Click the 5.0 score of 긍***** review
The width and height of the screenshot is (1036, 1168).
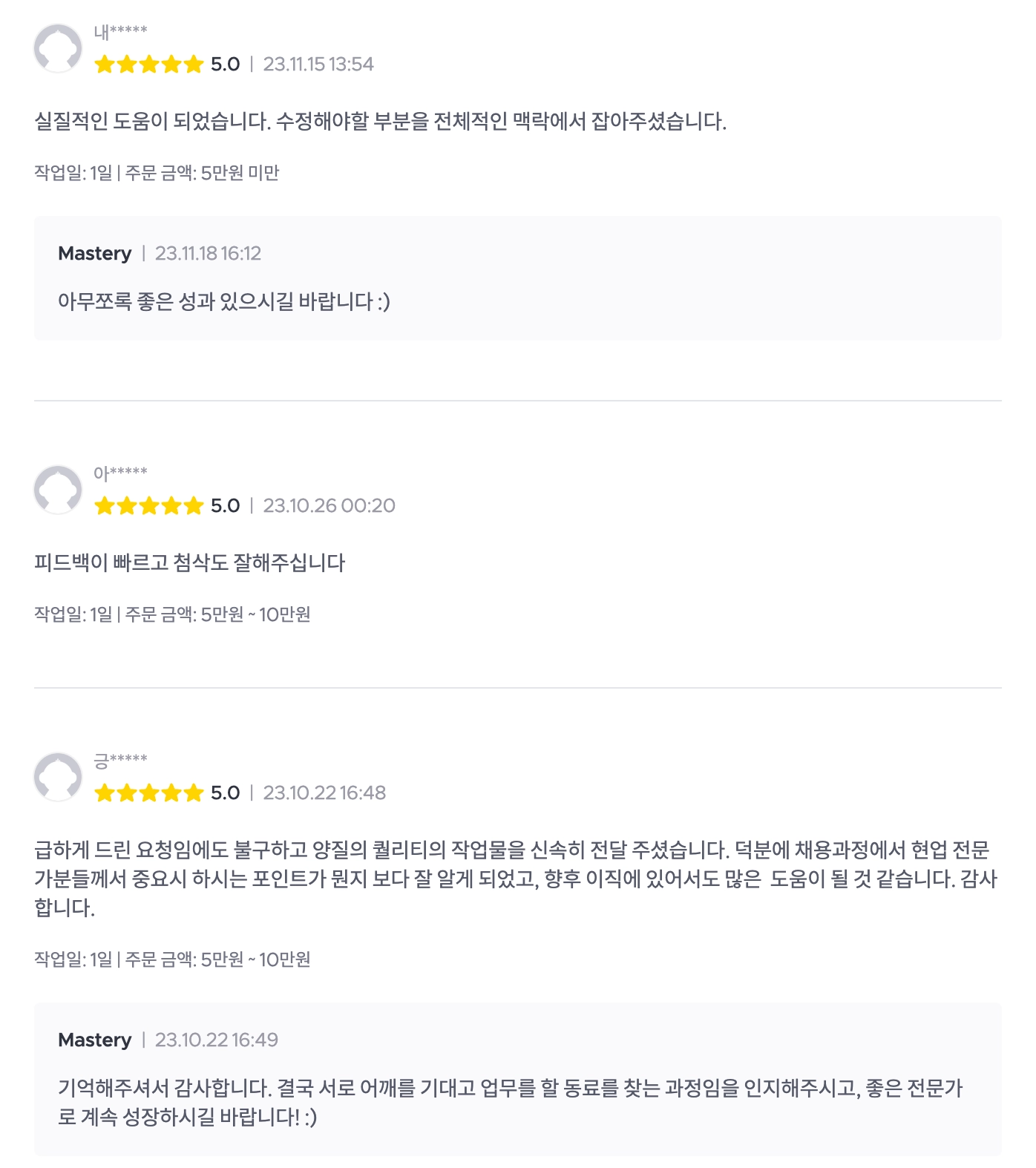[225, 793]
